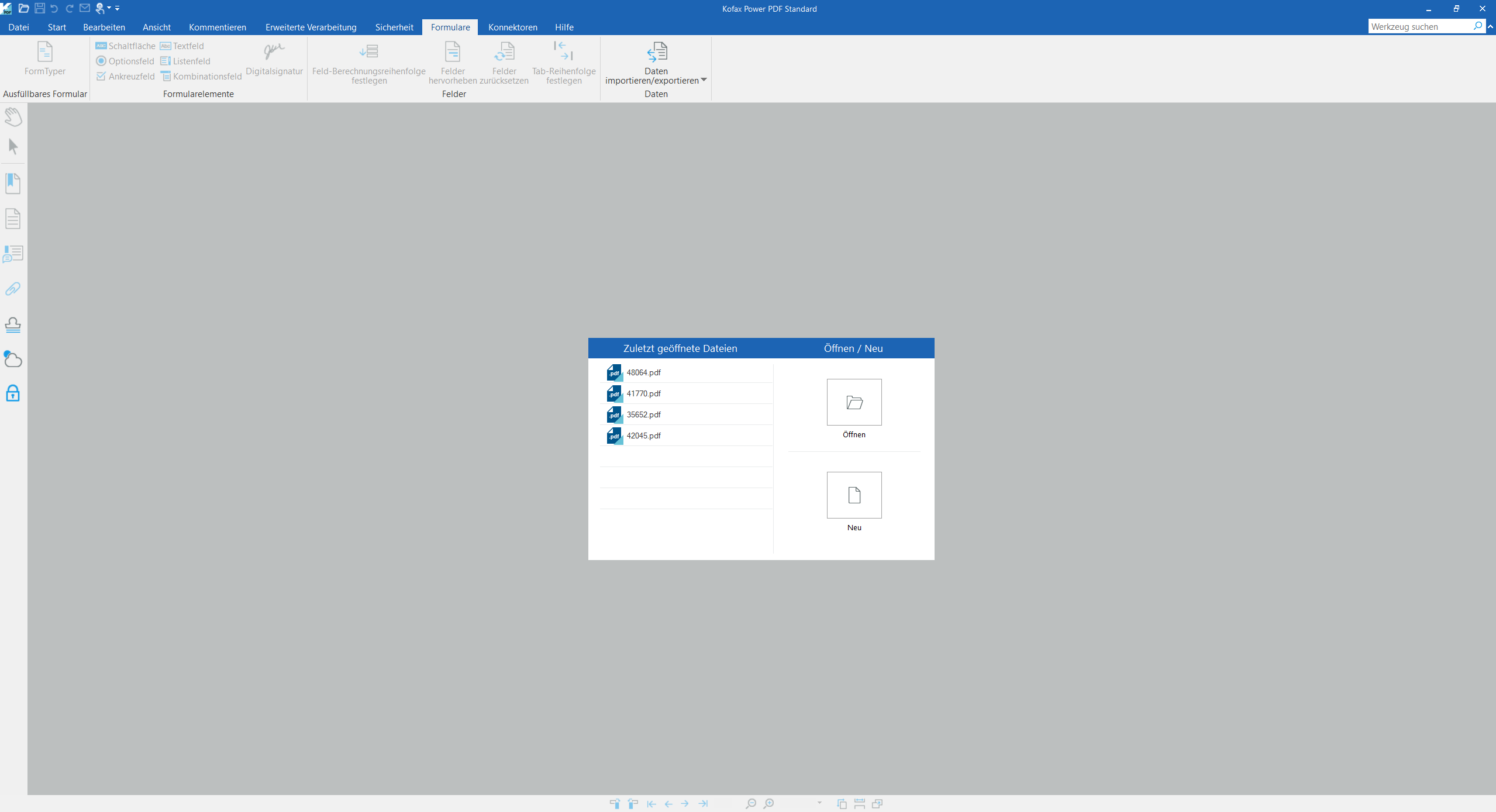This screenshot has height=812, width=1496.
Task: Select the Hand tool in sidebar
Action: [x=13, y=116]
